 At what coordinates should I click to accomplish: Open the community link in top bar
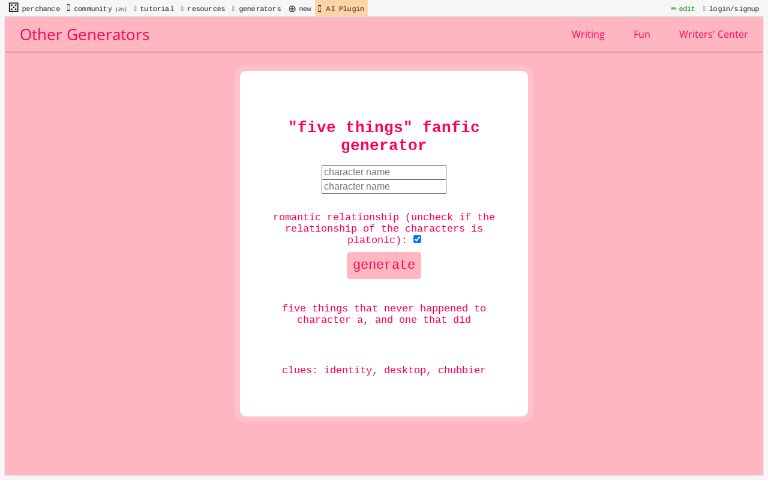coord(96,8)
